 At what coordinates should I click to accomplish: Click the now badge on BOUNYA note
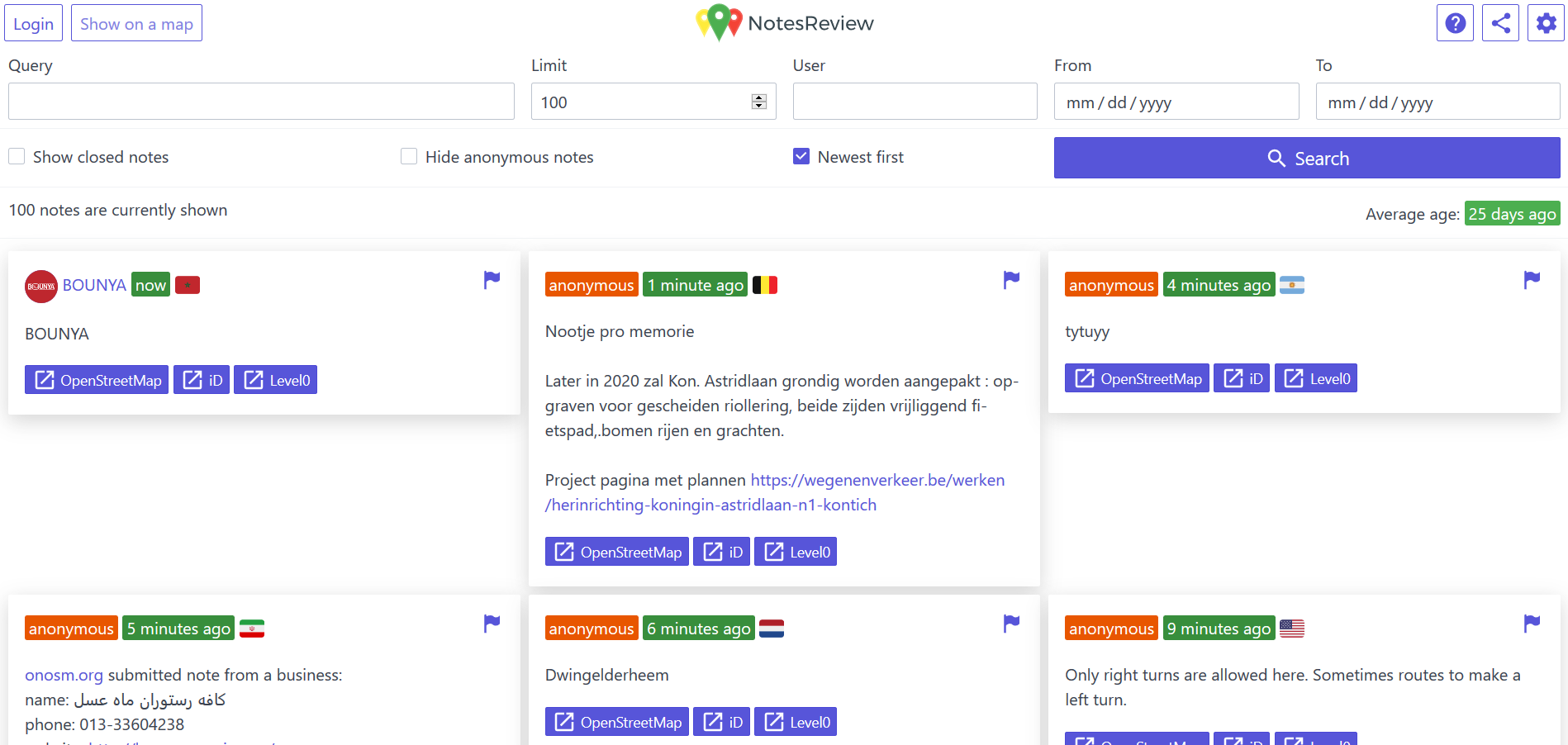150,285
